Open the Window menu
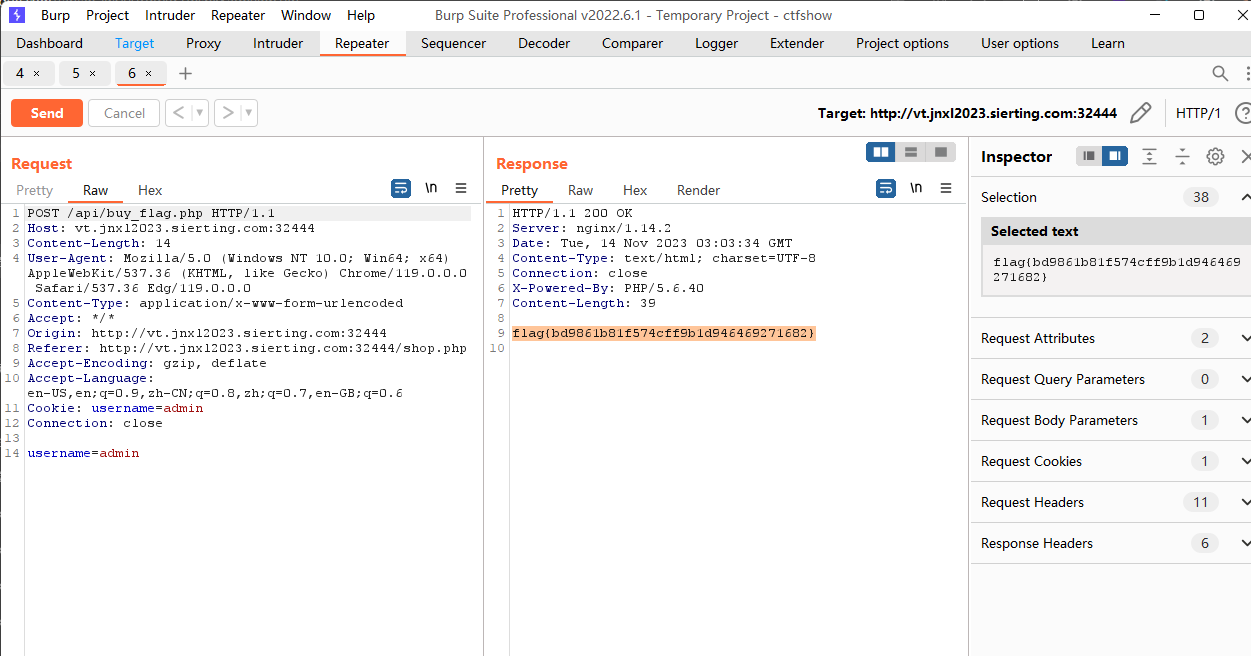 click(306, 15)
